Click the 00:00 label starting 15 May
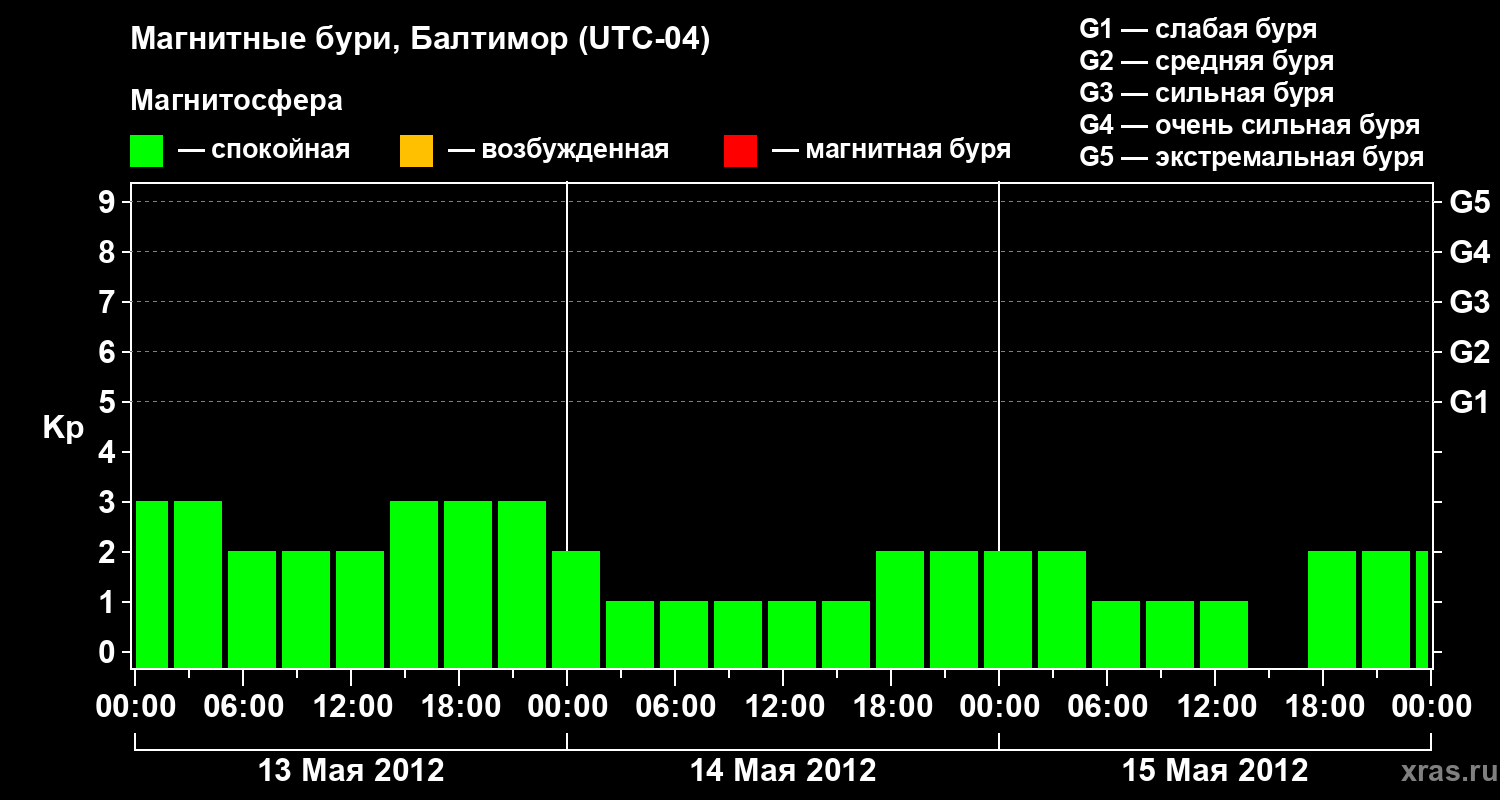Image resolution: width=1500 pixels, height=800 pixels. pos(999,707)
